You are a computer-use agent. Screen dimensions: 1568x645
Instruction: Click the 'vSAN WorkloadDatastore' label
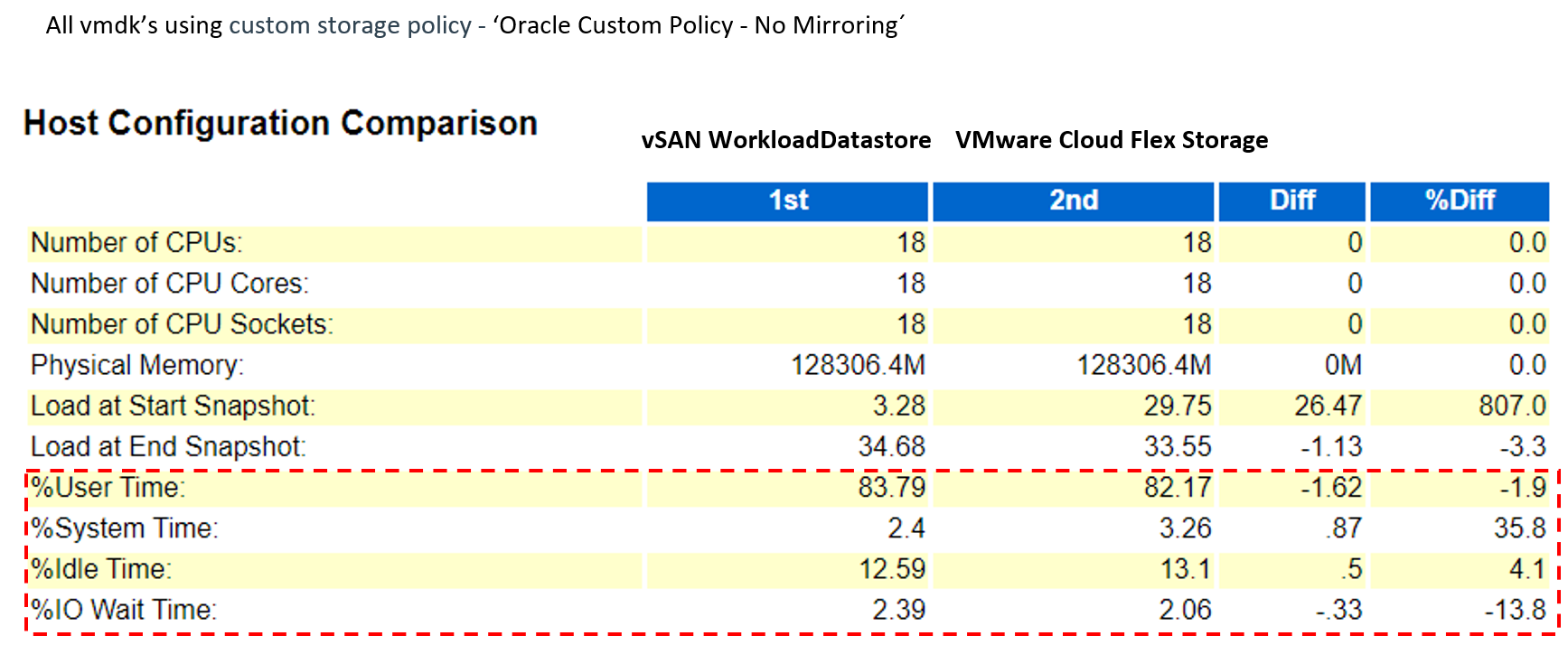pyautogui.click(x=785, y=140)
